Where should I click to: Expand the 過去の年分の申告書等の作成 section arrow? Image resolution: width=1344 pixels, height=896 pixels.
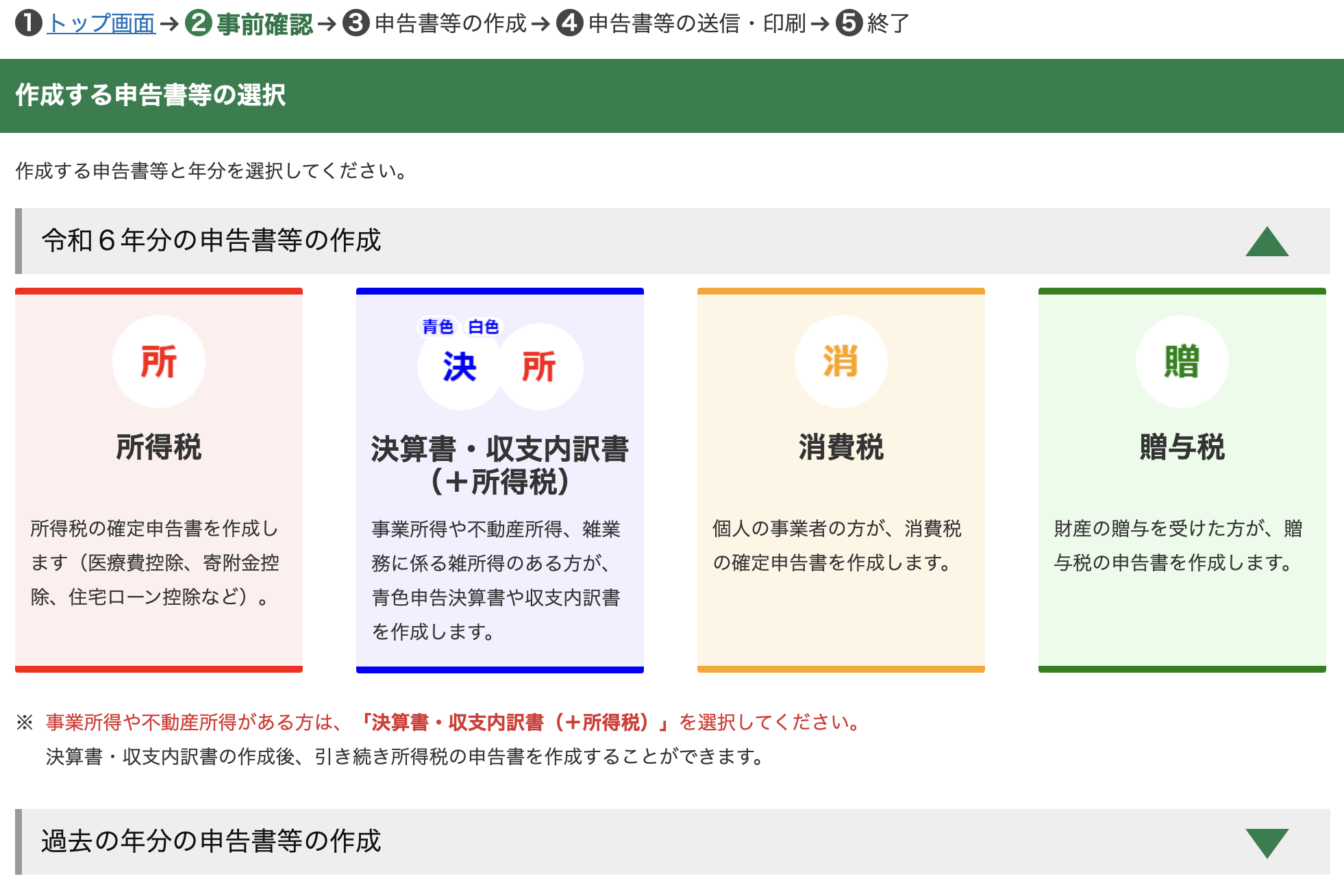tap(1267, 843)
